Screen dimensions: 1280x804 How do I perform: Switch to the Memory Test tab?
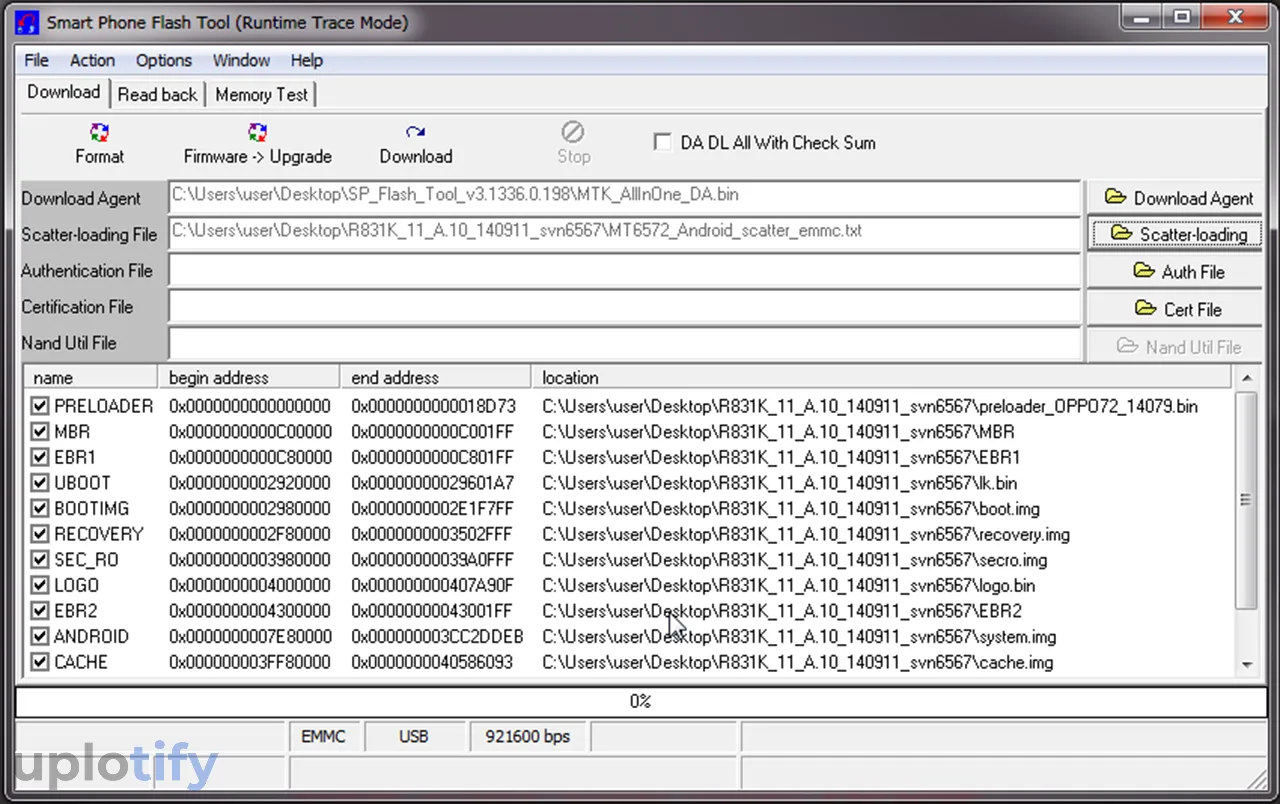pos(262,95)
